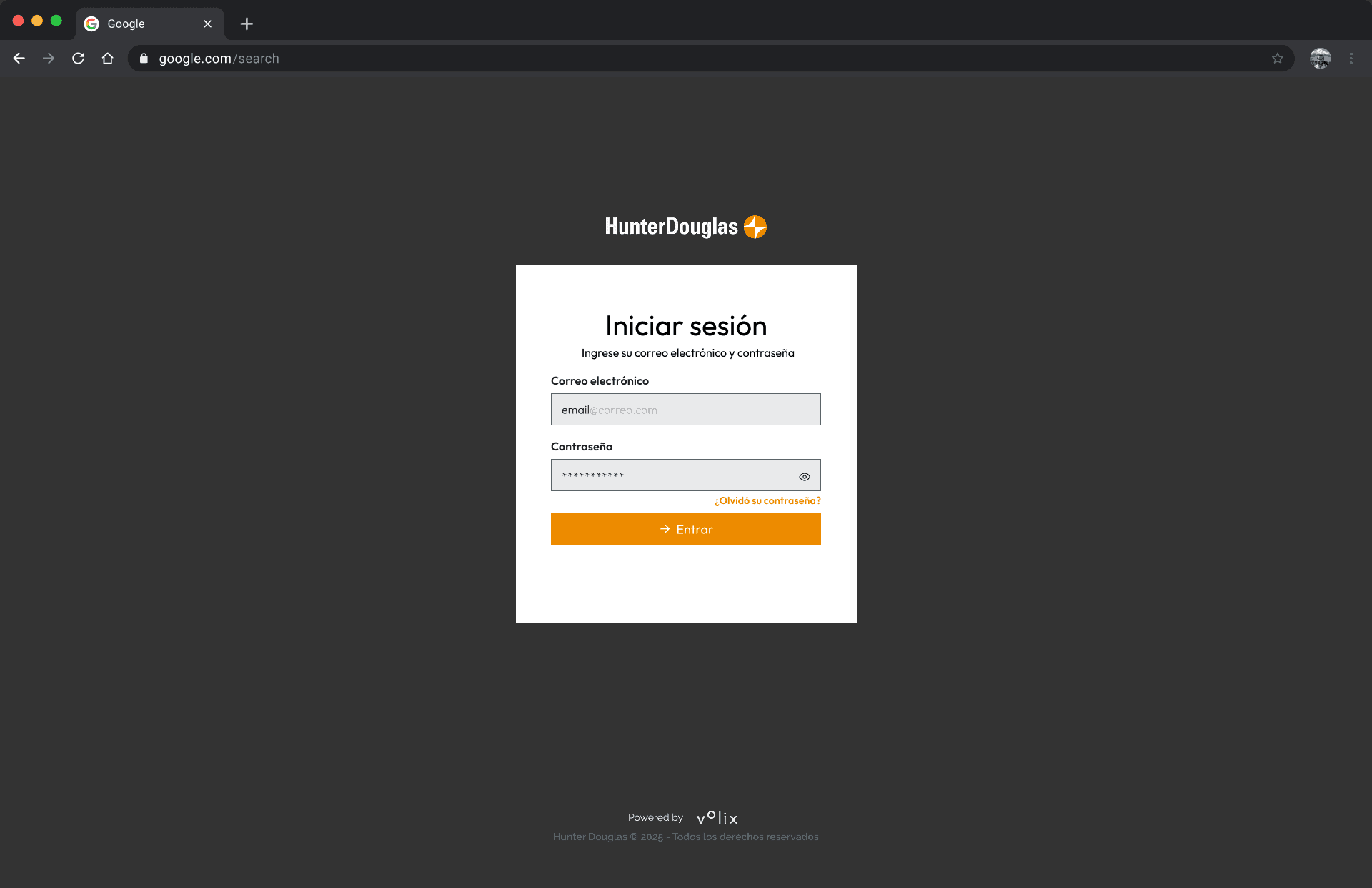Click the Contraseña field label
1372x888 pixels.
click(582, 447)
